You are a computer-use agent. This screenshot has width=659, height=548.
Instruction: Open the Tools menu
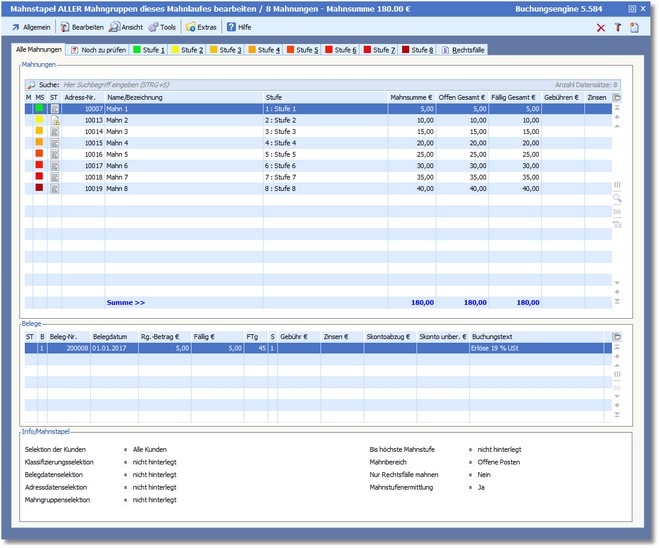162,27
